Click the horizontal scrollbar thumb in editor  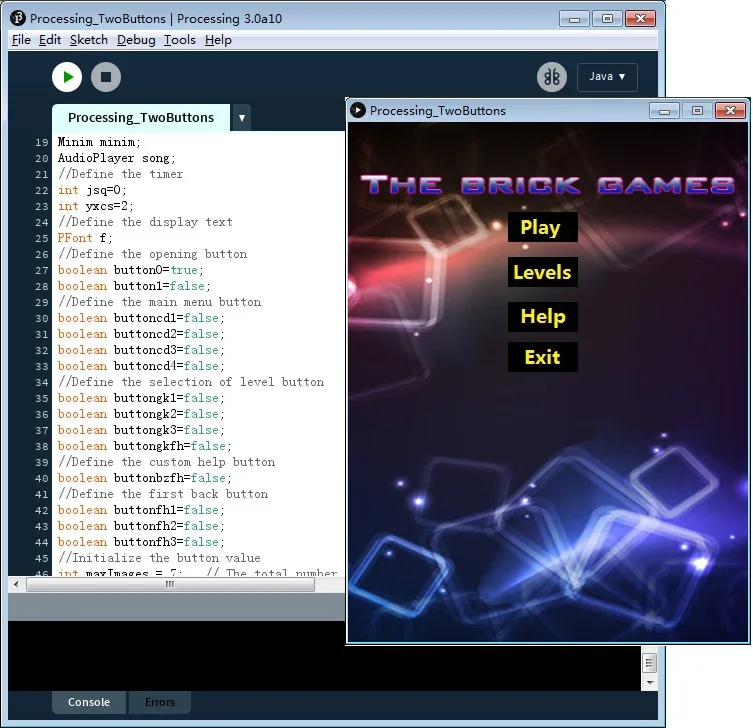tap(170, 584)
